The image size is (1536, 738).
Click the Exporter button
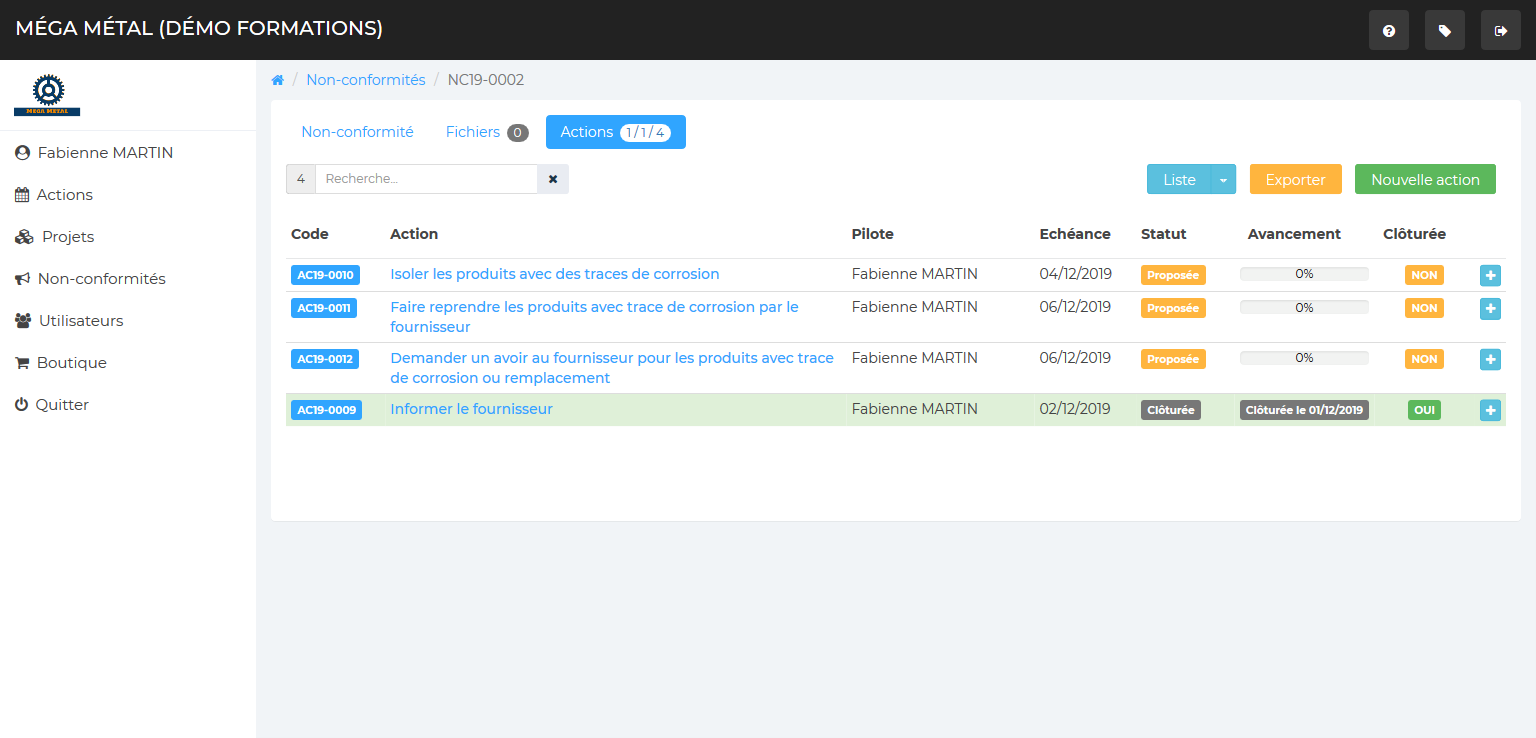coord(1295,180)
